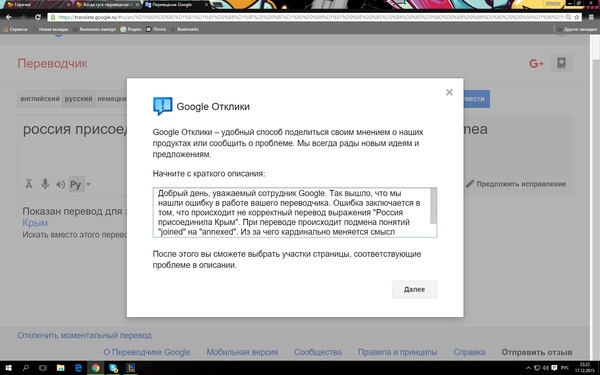This screenshot has width=600, height=375.
Task: Open the Выполнен импорт bookmarks folder
Action: [x=94, y=29]
